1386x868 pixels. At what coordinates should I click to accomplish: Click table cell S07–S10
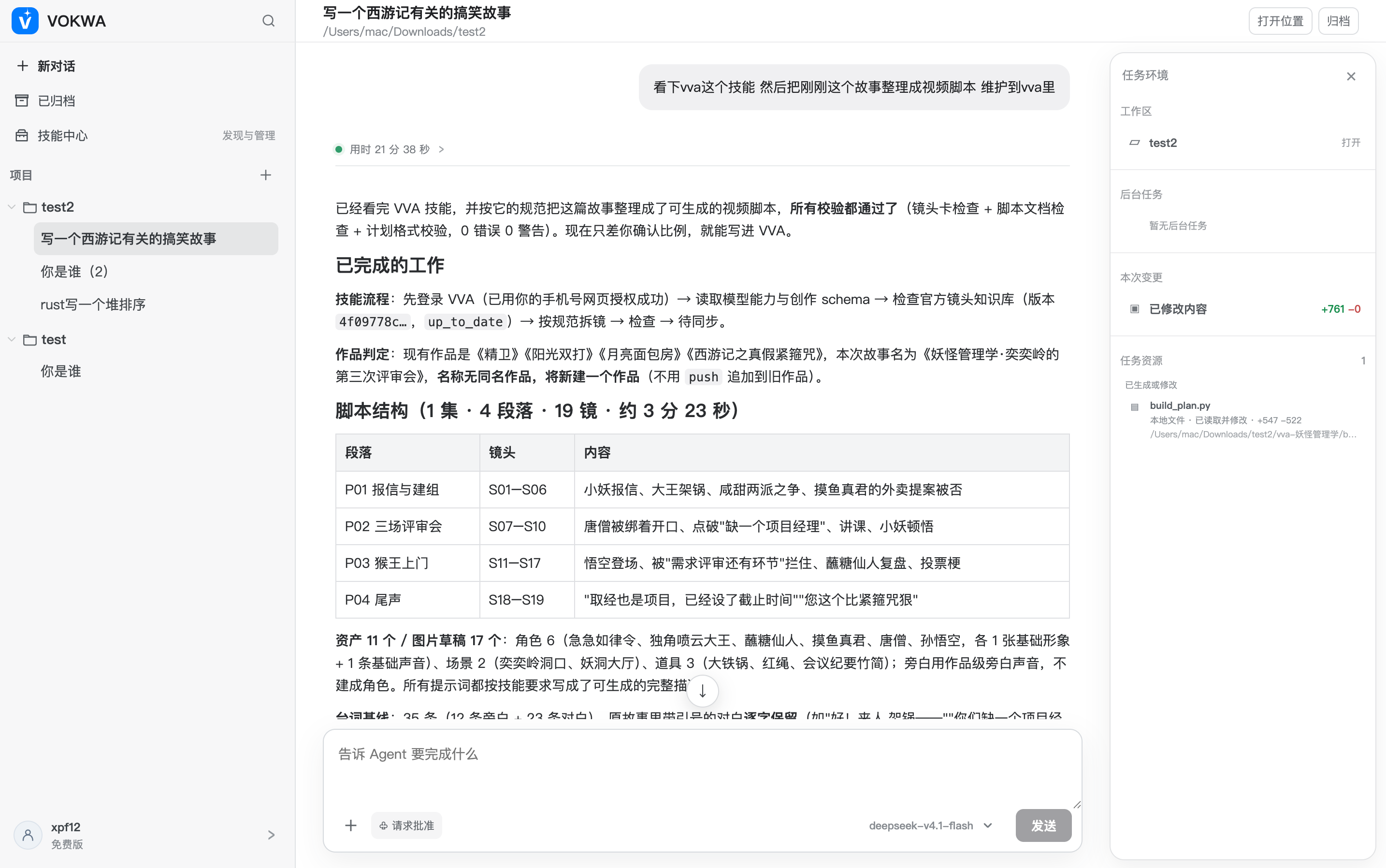(x=527, y=526)
